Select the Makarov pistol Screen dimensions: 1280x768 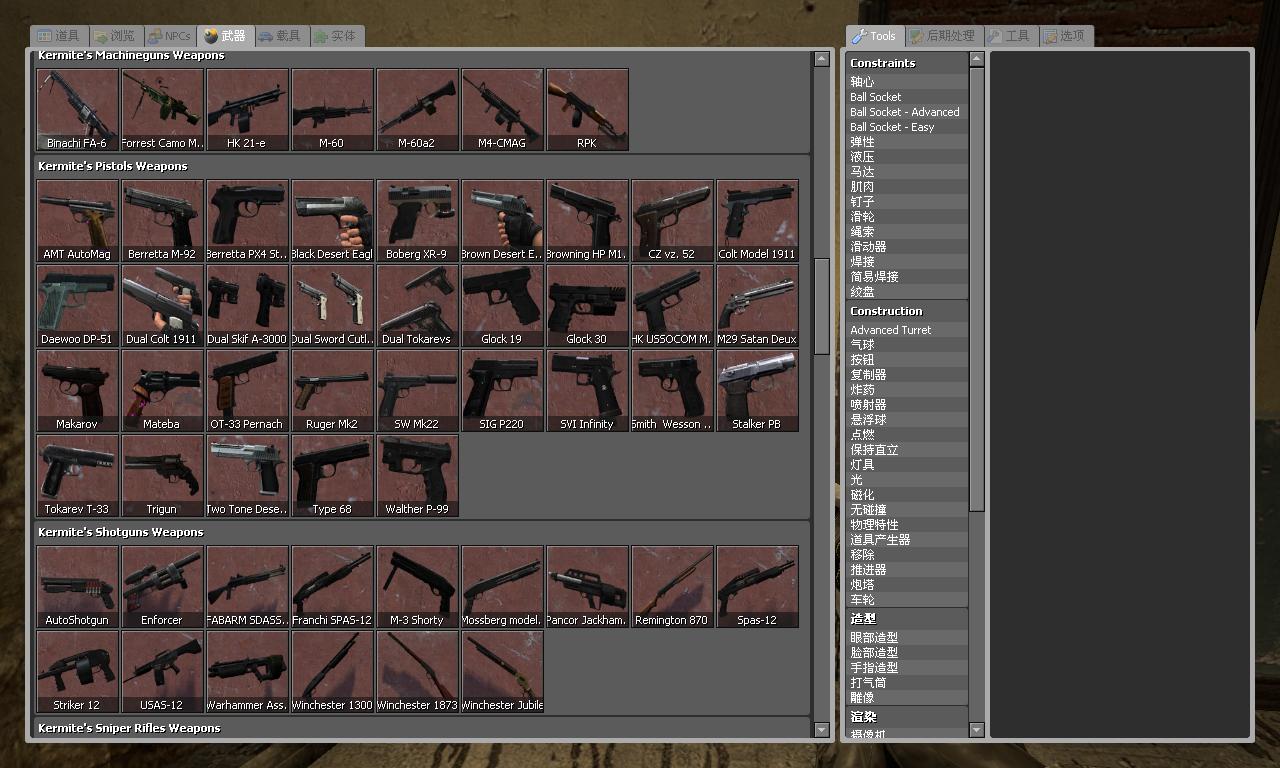pos(77,391)
